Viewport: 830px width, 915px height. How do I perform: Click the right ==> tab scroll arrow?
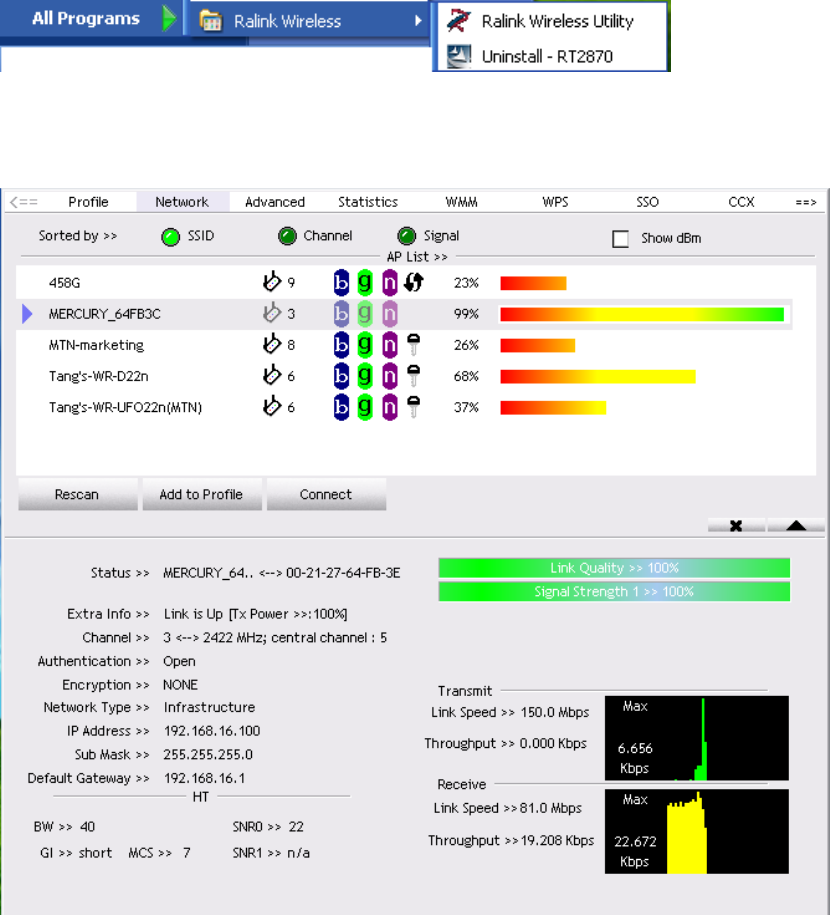tap(806, 202)
